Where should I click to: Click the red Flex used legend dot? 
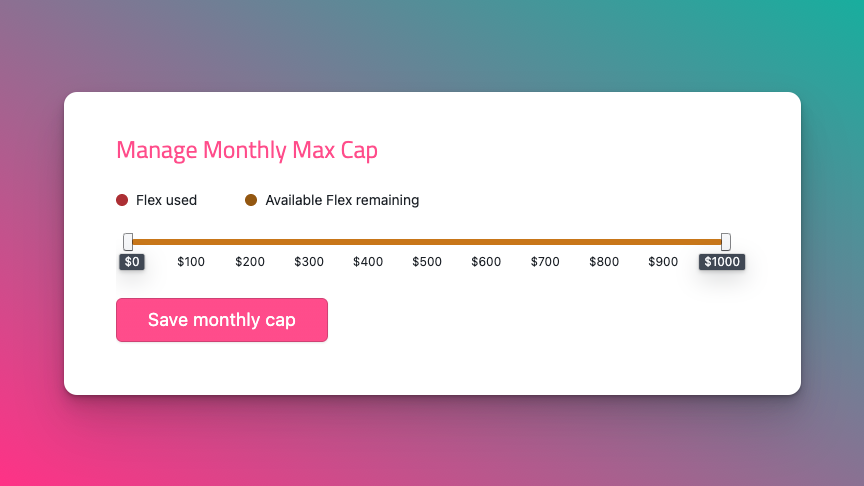122,200
